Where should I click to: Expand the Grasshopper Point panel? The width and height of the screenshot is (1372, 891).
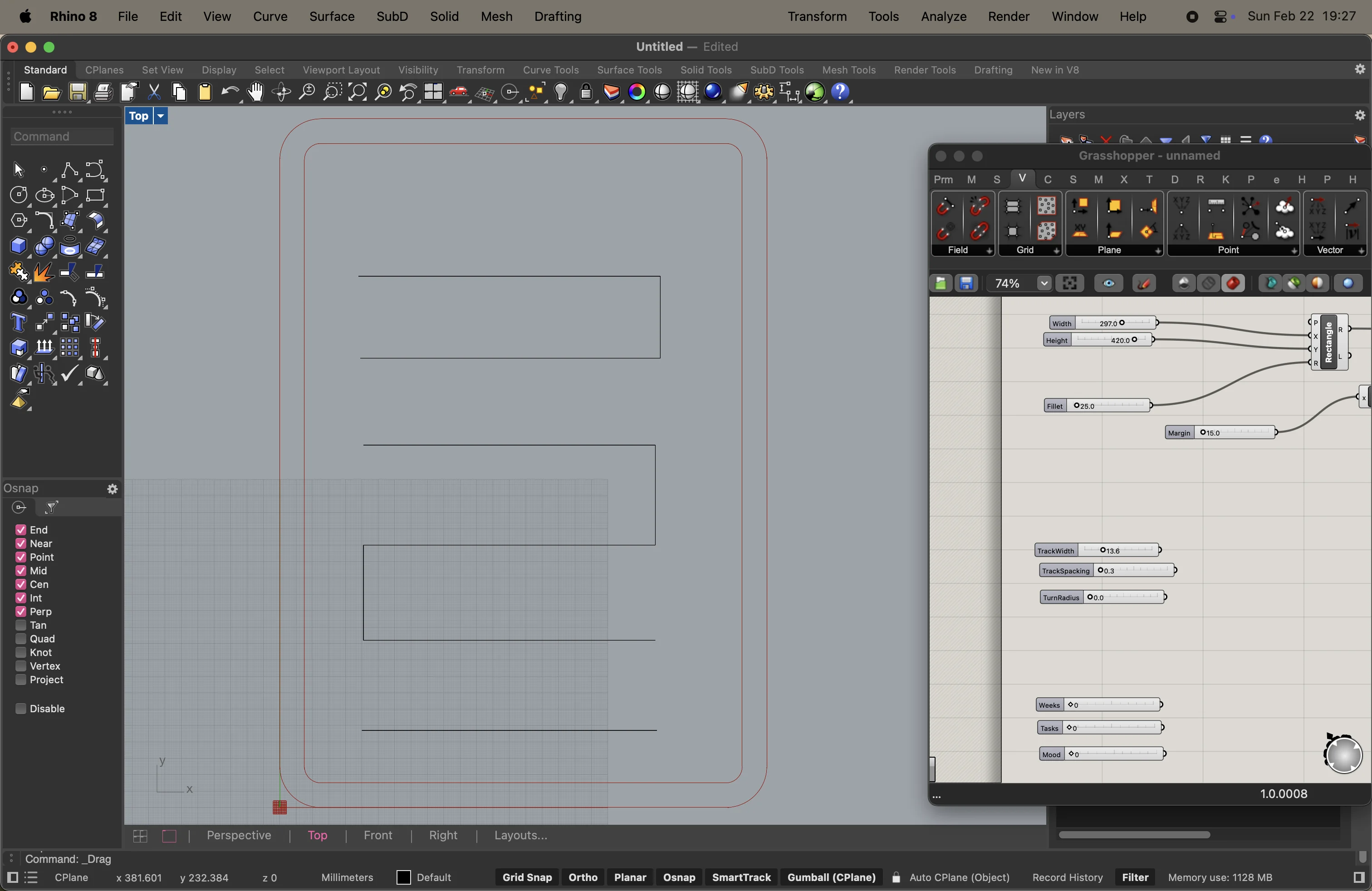click(1294, 251)
